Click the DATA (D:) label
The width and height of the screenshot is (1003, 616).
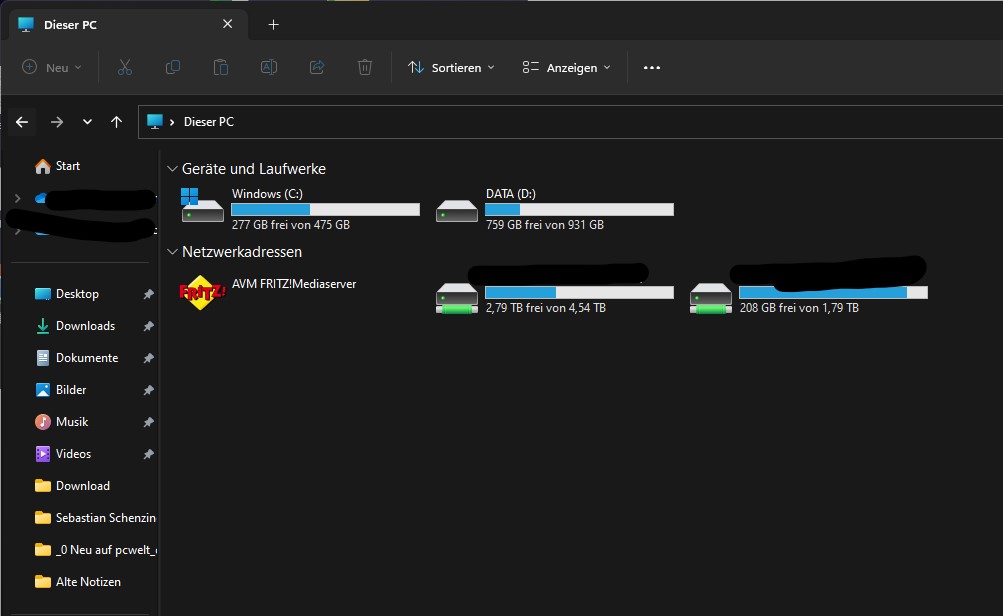point(510,194)
